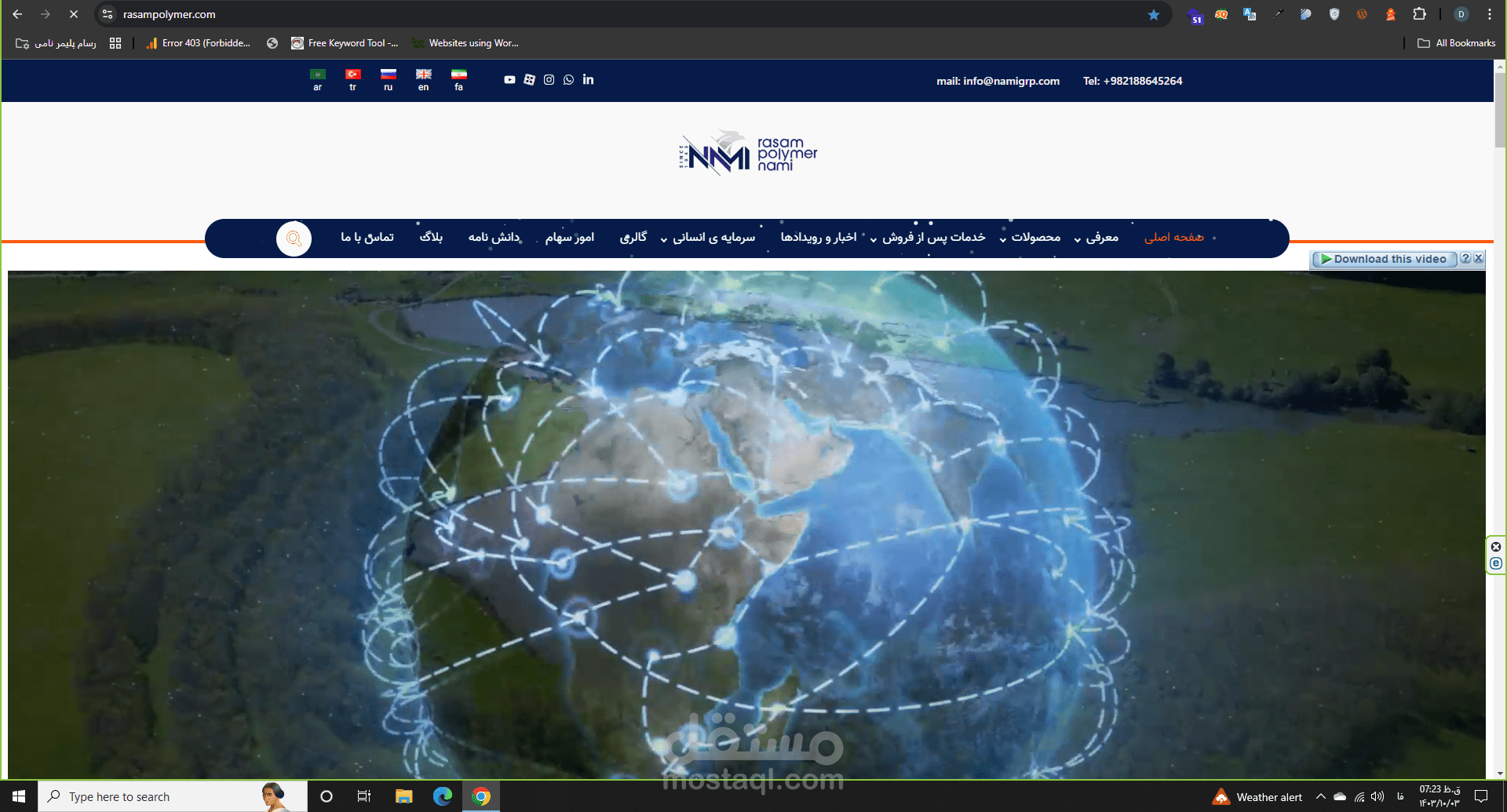1507x812 pixels.
Task: Bookmark this page with the star icon
Action: (1154, 14)
